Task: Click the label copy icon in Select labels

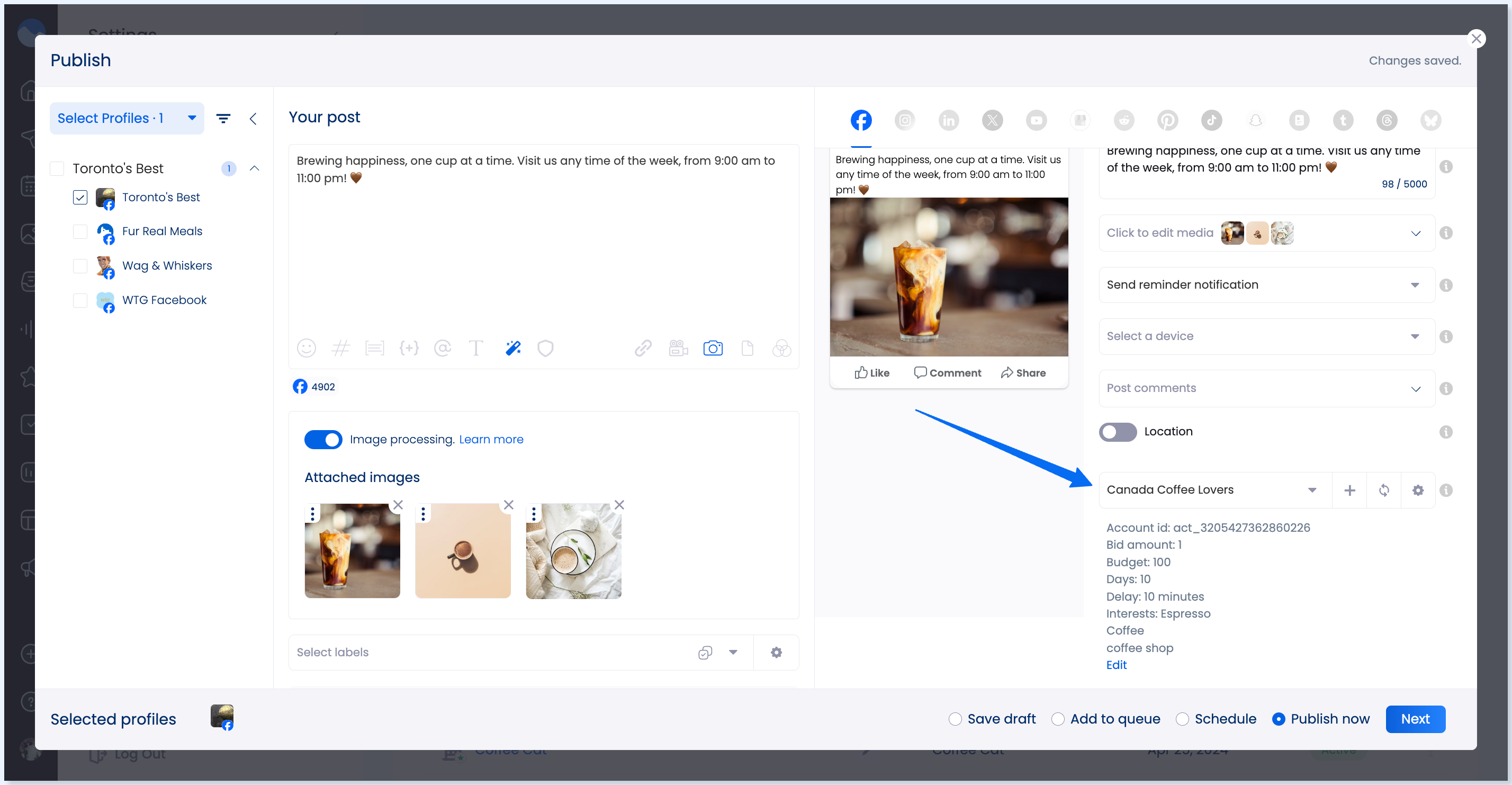Action: [x=705, y=652]
